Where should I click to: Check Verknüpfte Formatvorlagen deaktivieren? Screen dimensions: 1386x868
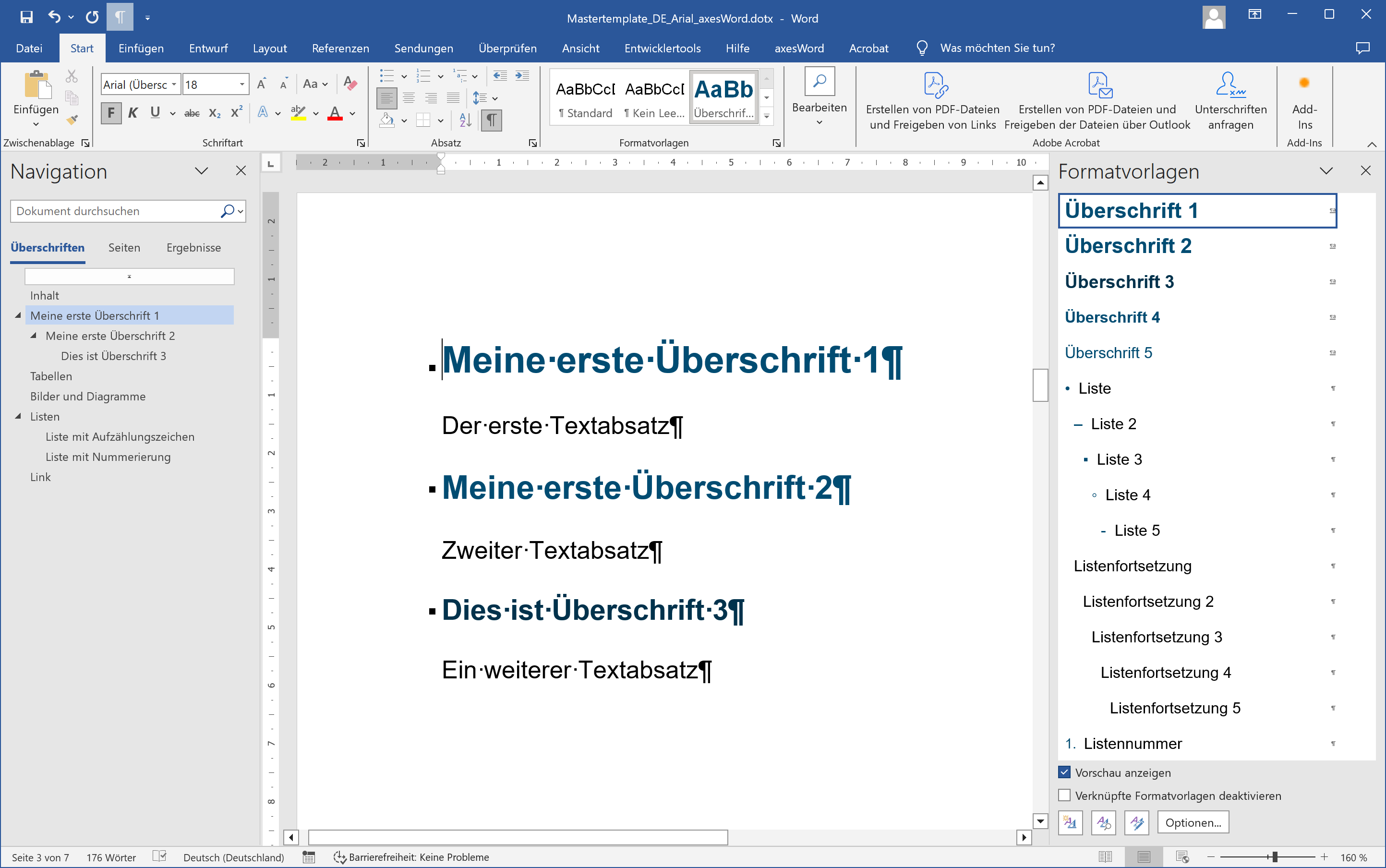point(1065,795)
